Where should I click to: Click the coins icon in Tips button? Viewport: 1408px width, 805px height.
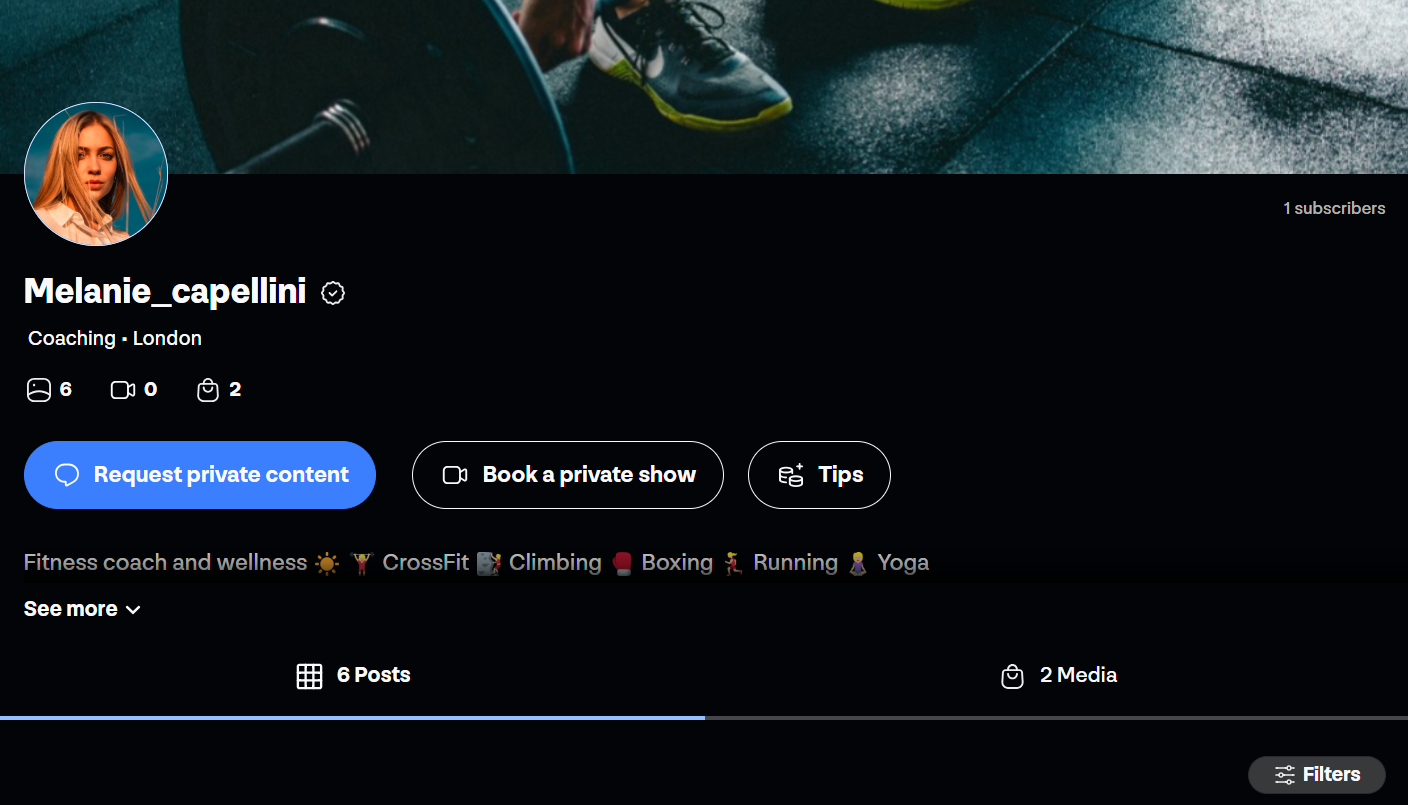tap(791, 475)
